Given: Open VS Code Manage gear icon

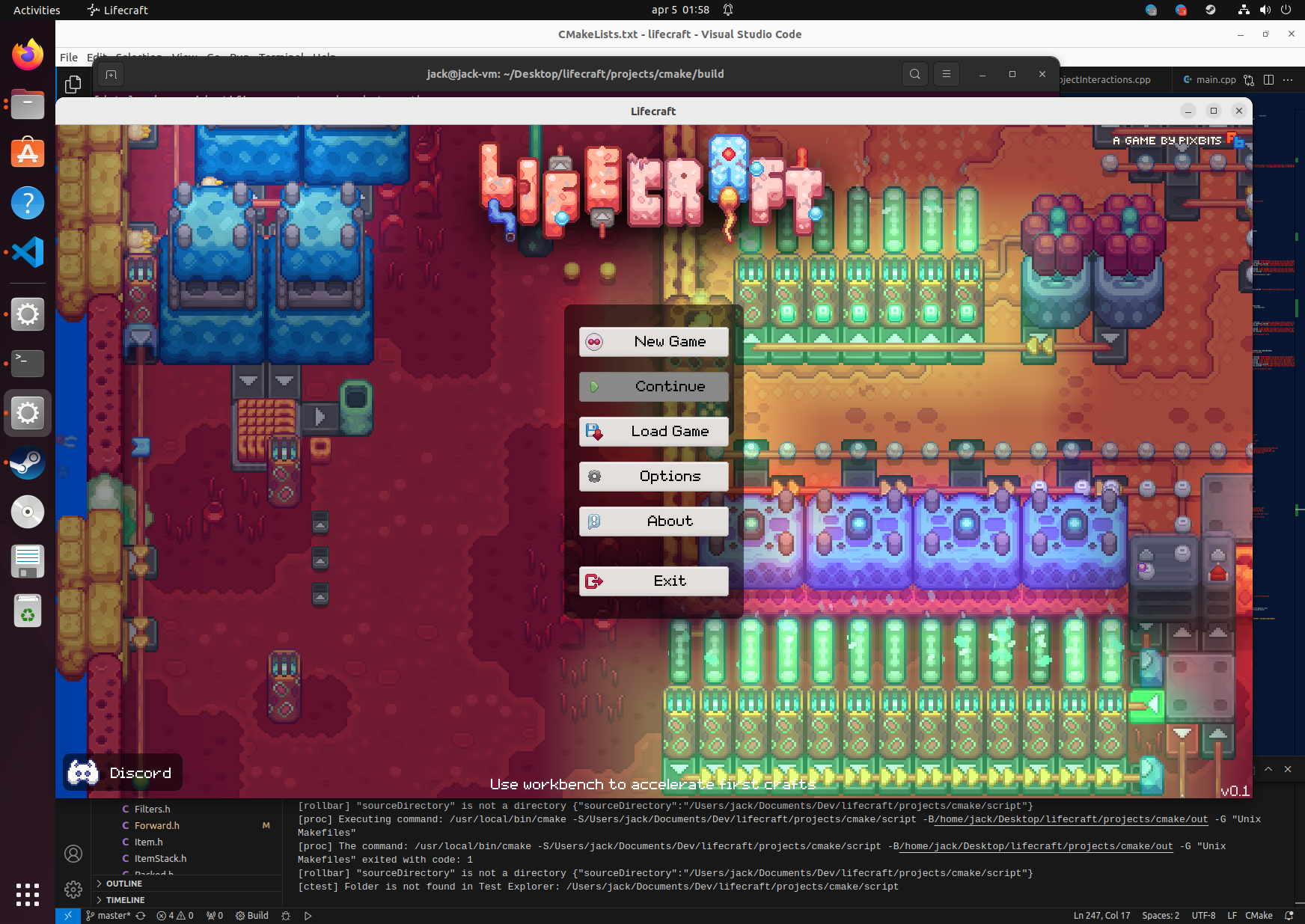Looking at the screenshot, I should point(73,890).
